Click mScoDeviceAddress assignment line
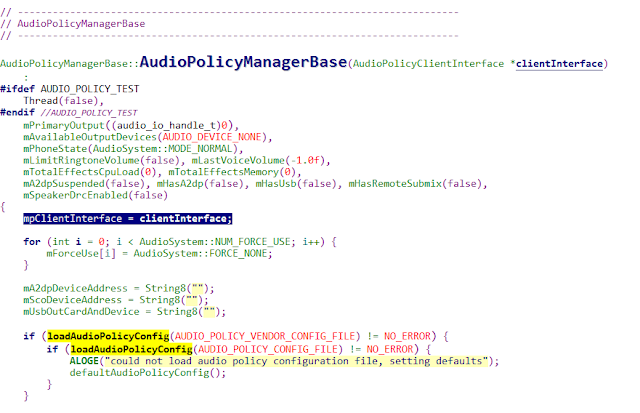This screenshot has height=413, width=640. coord(116,300)
